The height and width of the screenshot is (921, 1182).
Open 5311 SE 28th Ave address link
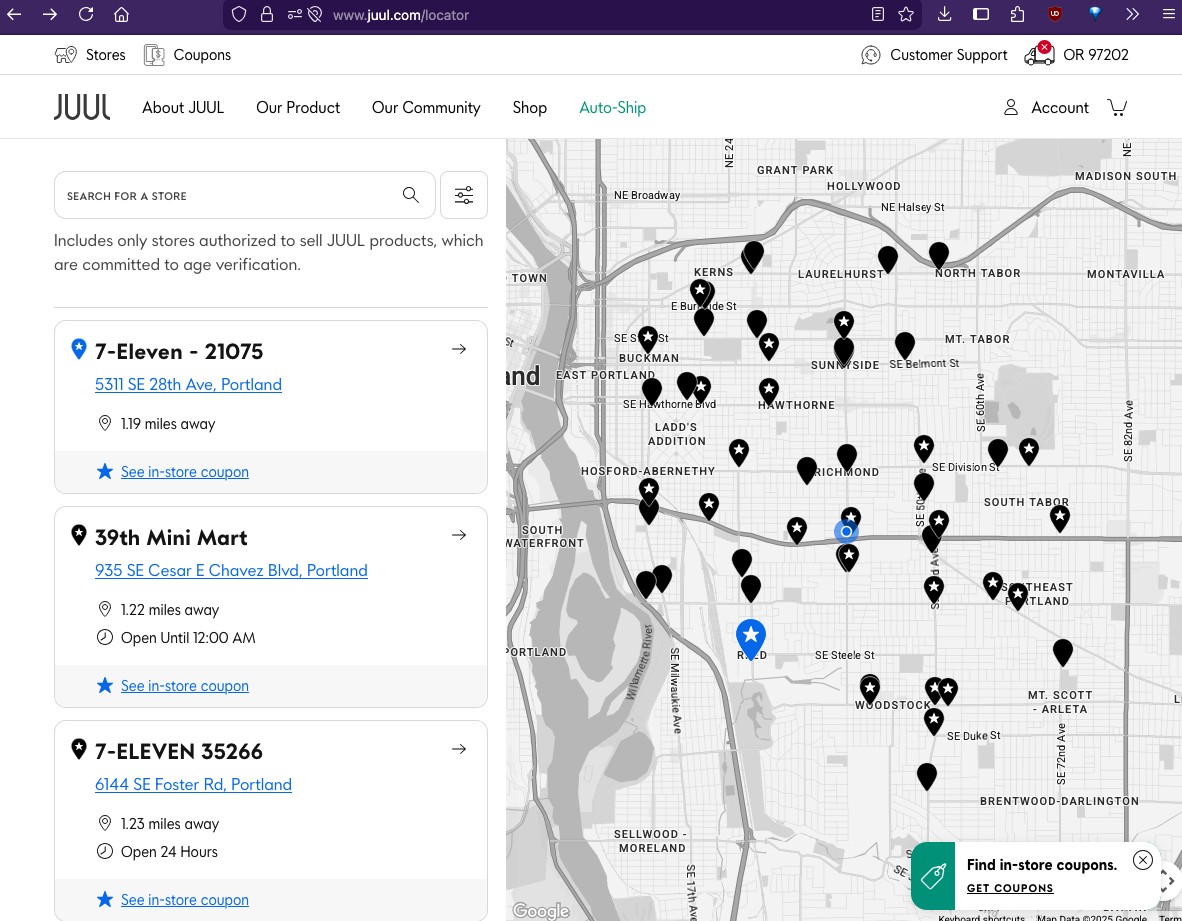pos(188,385)
